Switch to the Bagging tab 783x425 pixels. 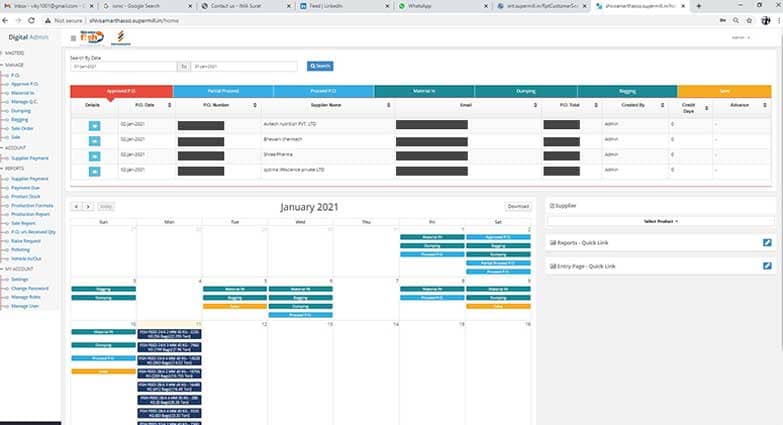(627, 91)
